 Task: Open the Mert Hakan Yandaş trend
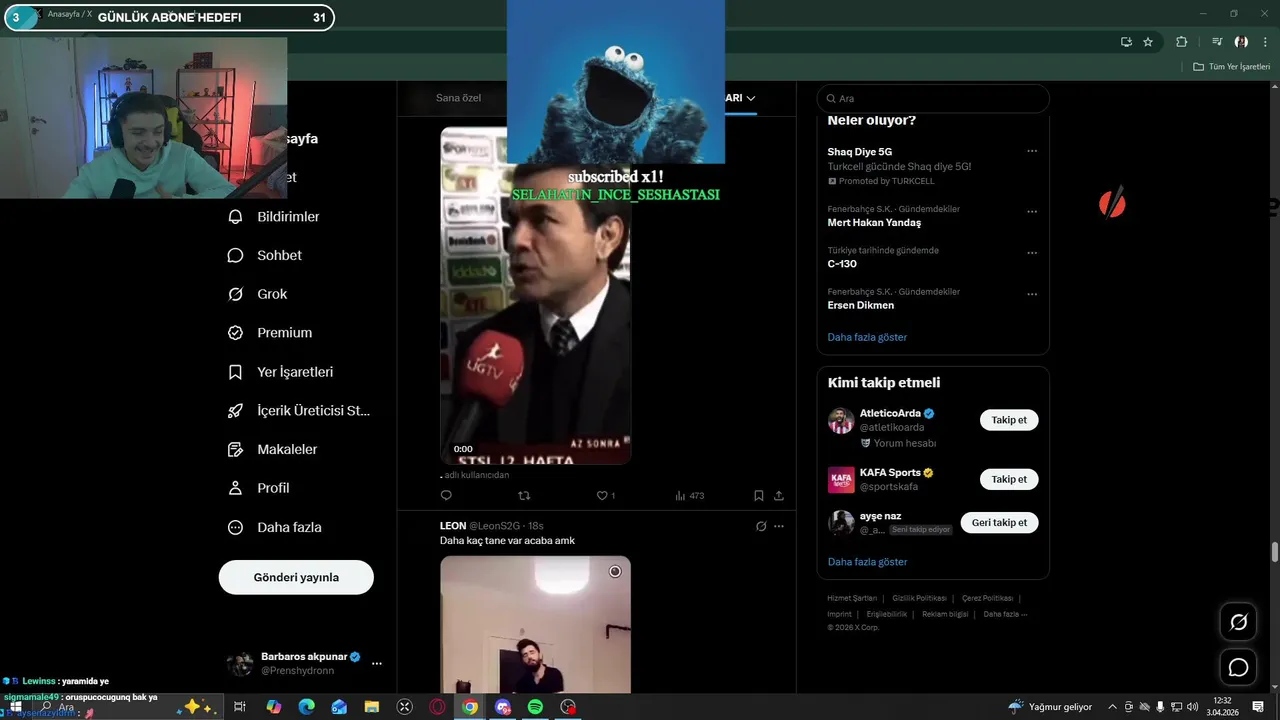click(874, 223)
